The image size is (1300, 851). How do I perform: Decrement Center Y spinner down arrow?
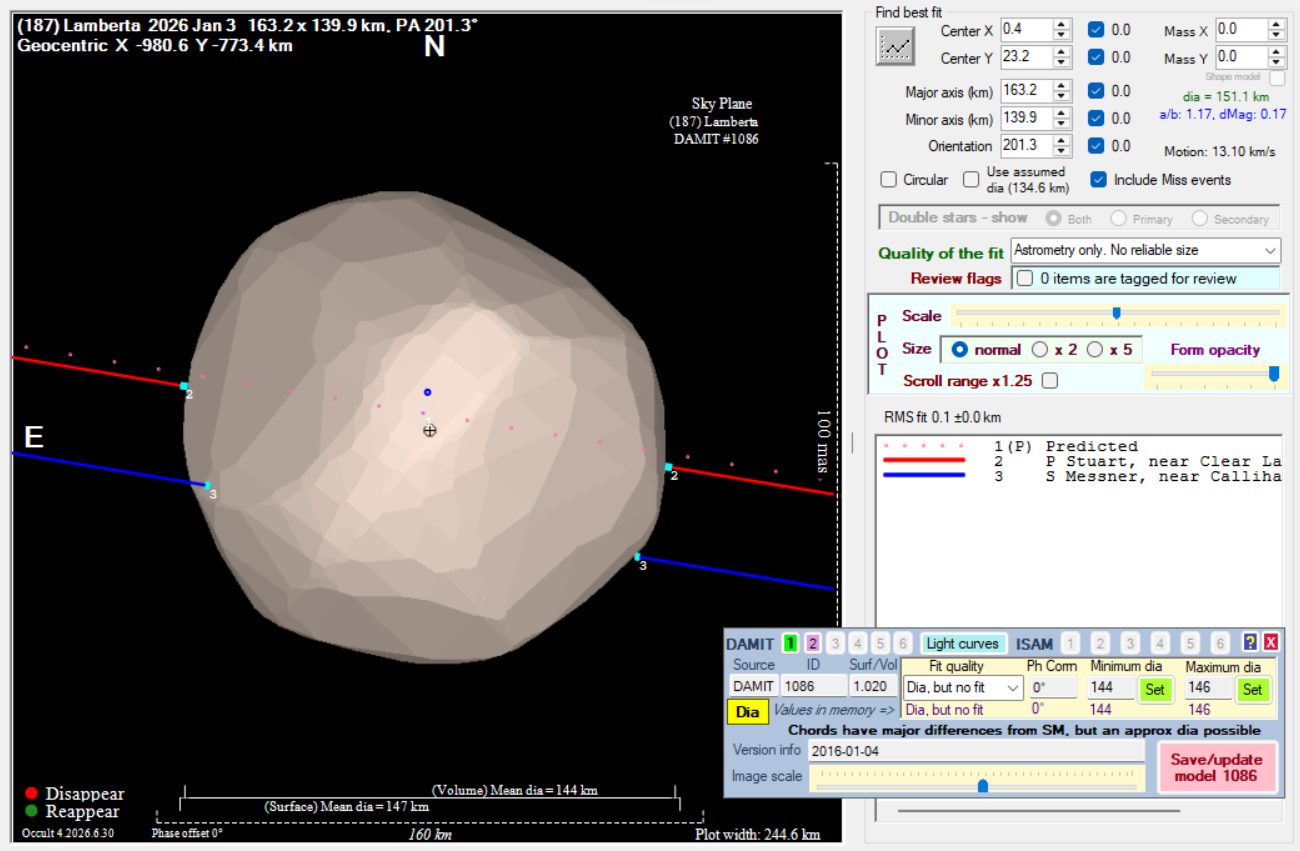[1062, 62]
